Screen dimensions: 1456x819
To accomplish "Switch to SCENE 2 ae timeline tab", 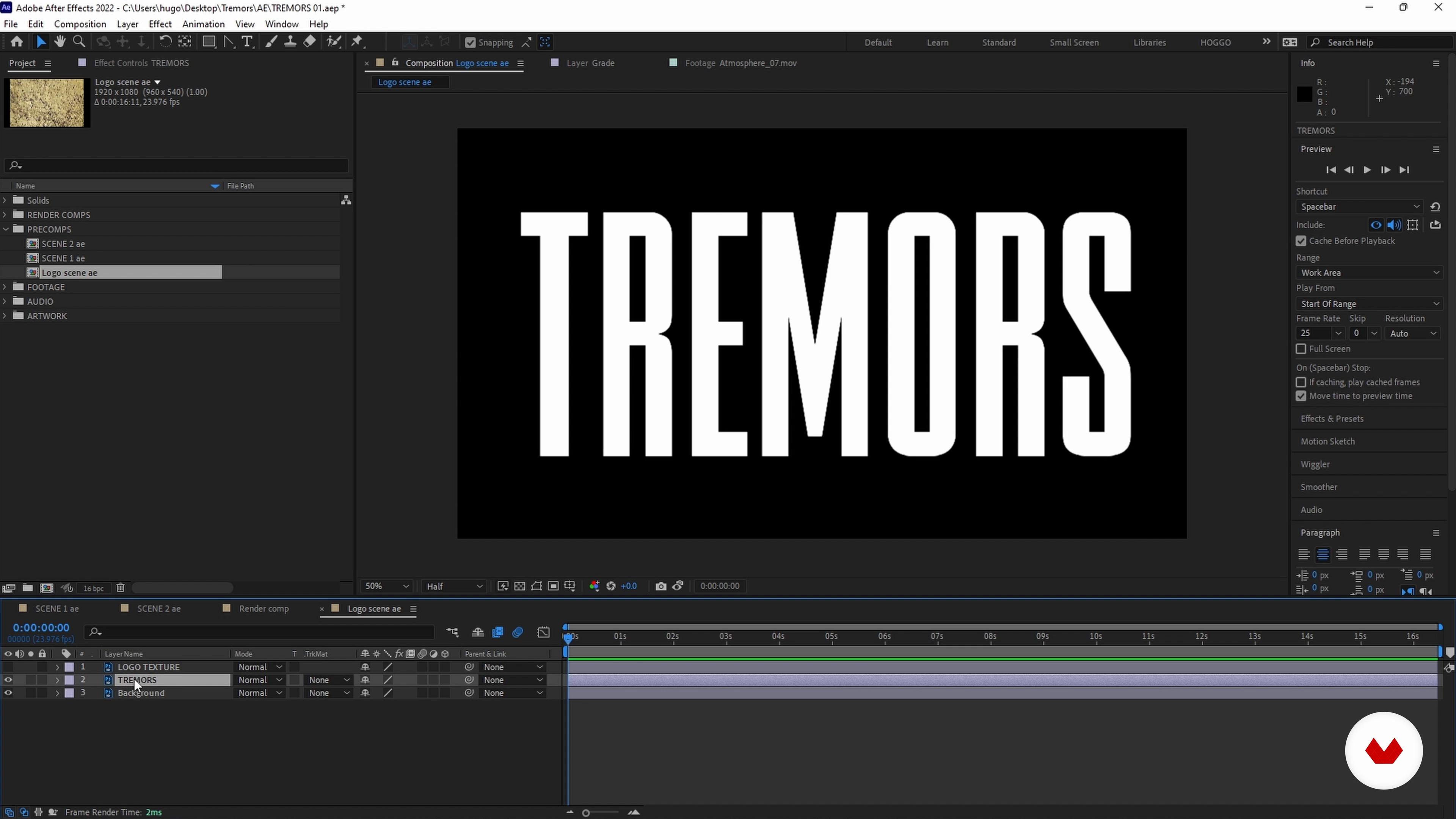I will [x=159, y=609].
